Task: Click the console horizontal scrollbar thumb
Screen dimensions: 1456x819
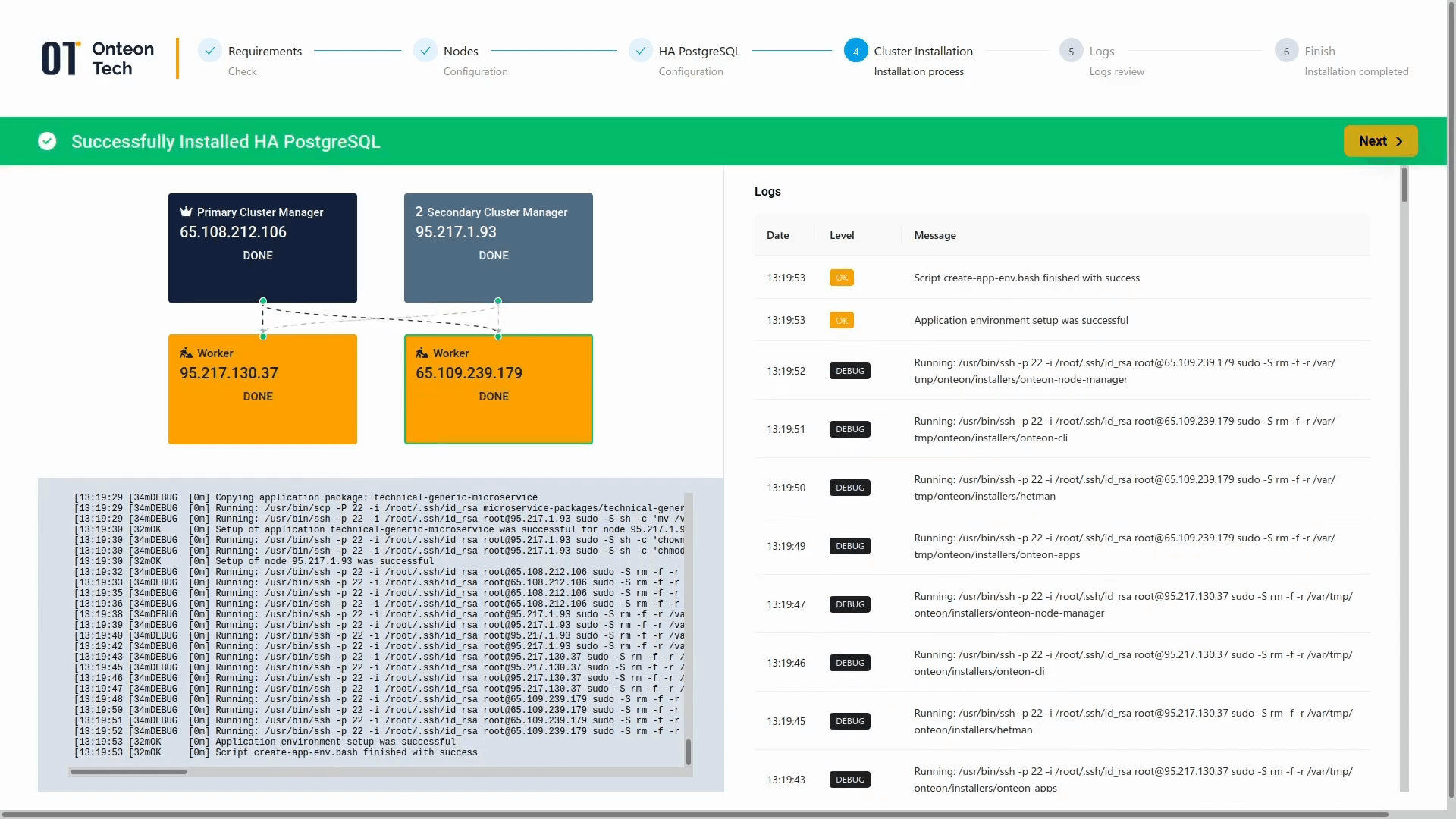Action: tap(128, 772)
